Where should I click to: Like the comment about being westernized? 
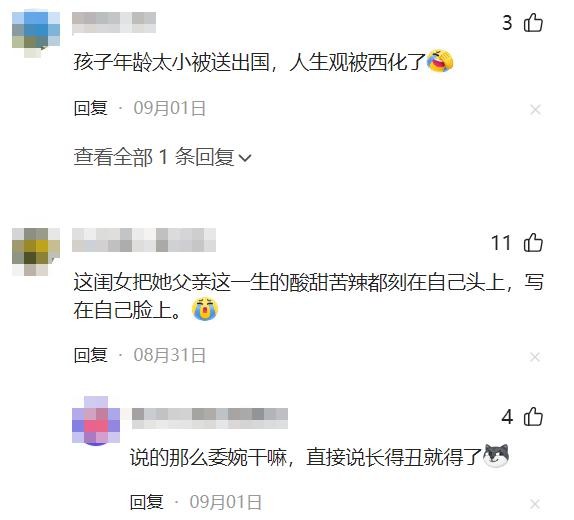[533, 23]
